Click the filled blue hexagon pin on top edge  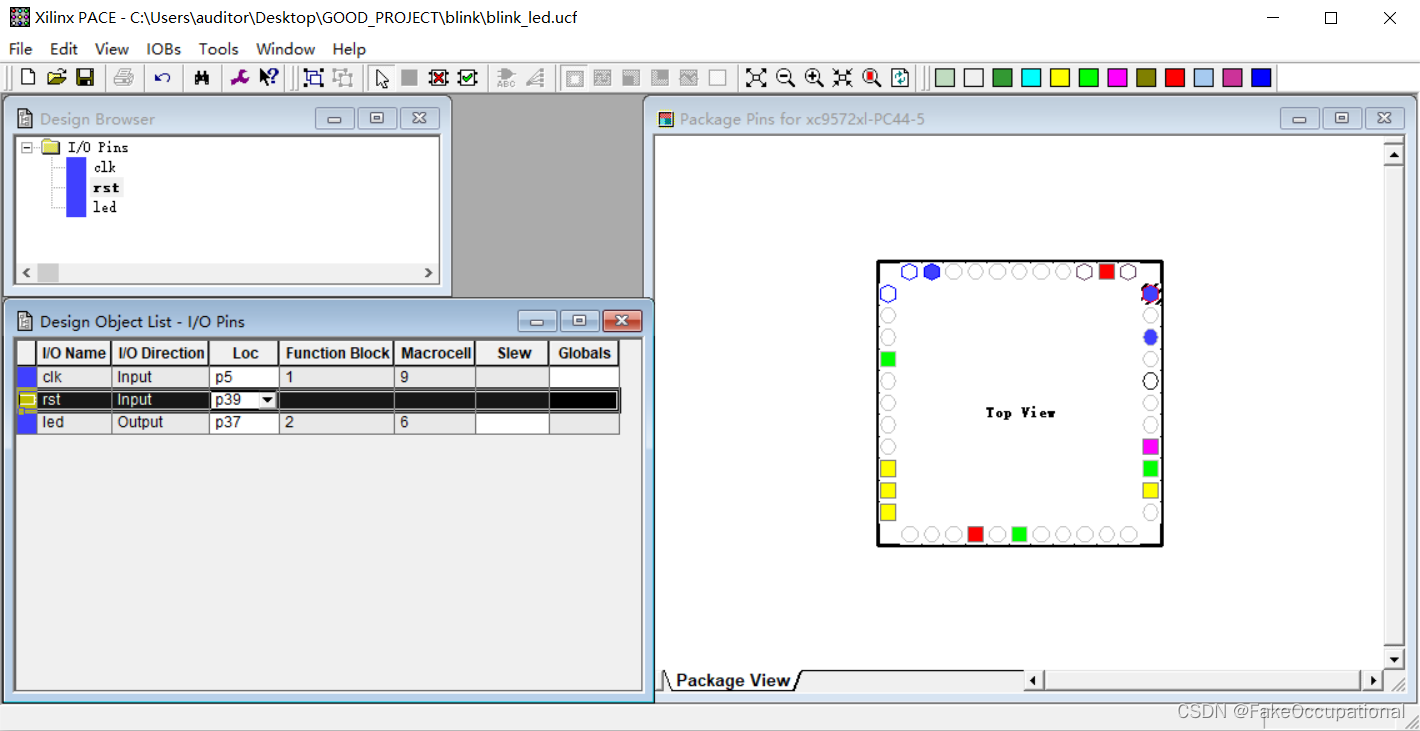click(932, 272)
